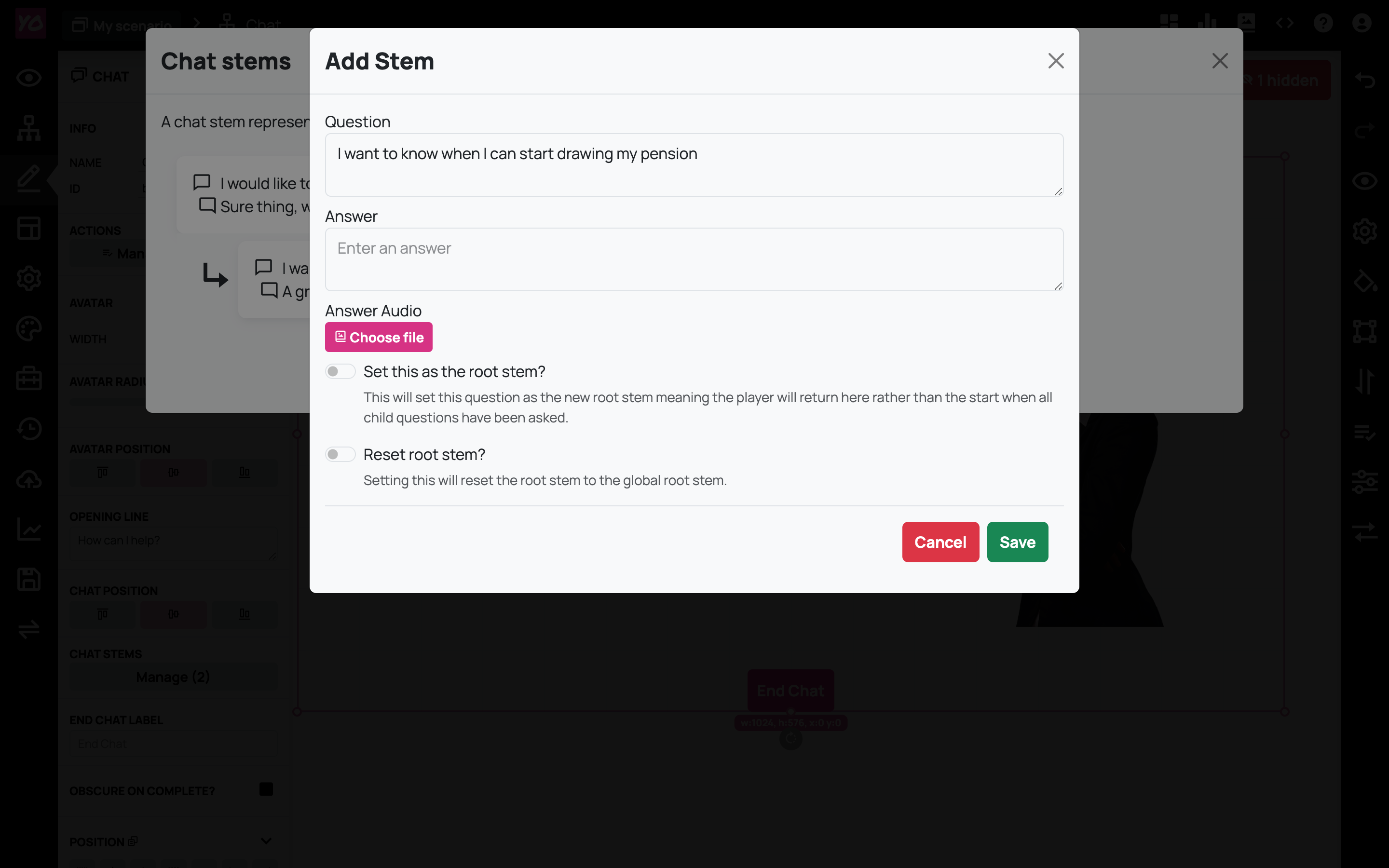Click into the Answer text field
Image resolution: width=1389 pixels, height=868 pixels.
point(694,259)
